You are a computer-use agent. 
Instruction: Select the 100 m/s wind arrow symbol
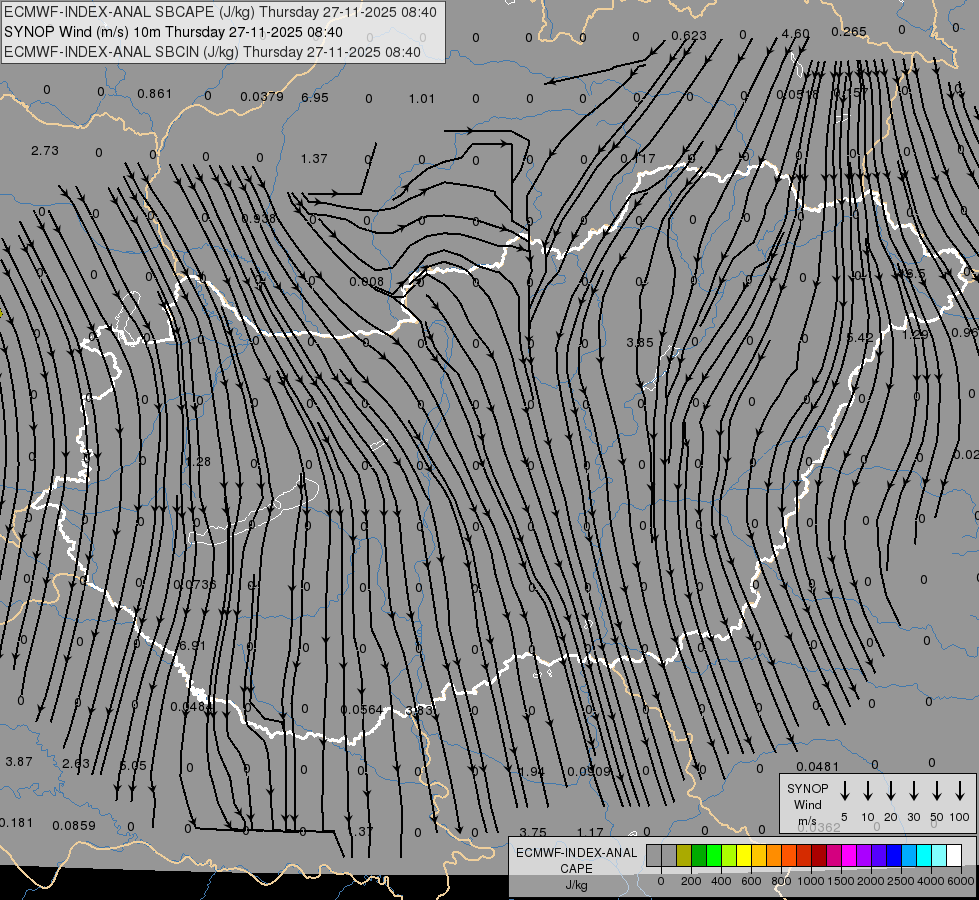click(961, 791)
